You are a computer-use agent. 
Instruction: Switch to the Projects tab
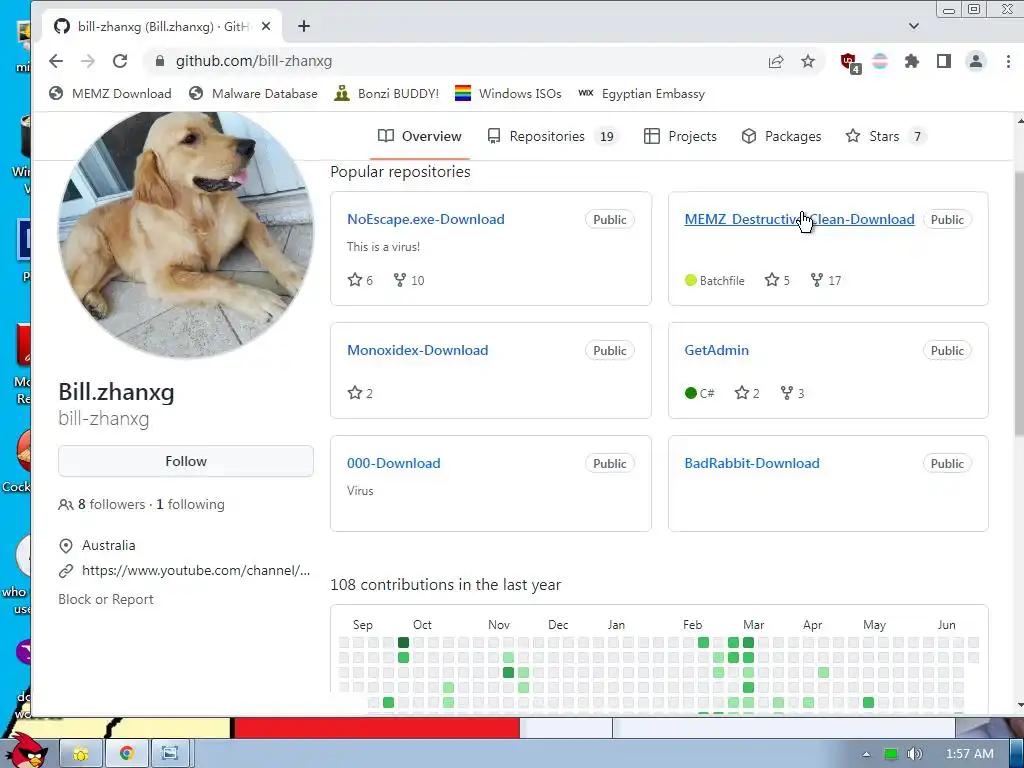pyautogui.click(x=680, y=136)
